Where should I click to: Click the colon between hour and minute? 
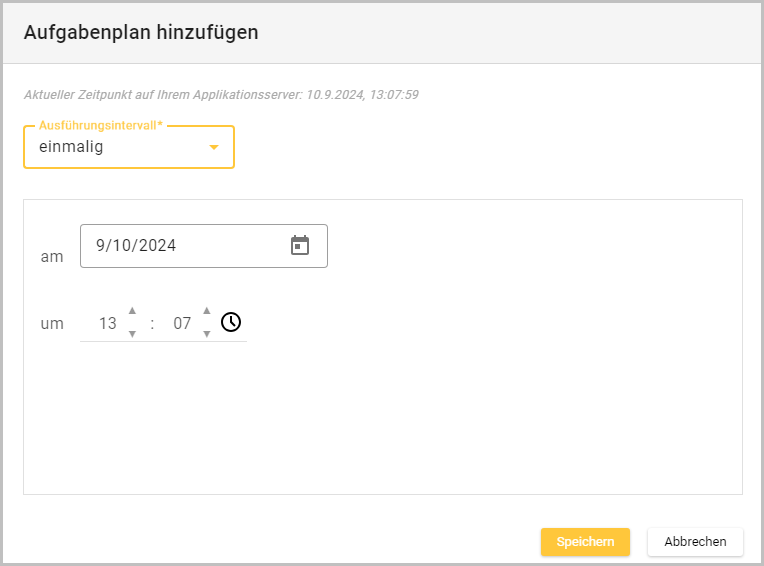coord(152,324)
